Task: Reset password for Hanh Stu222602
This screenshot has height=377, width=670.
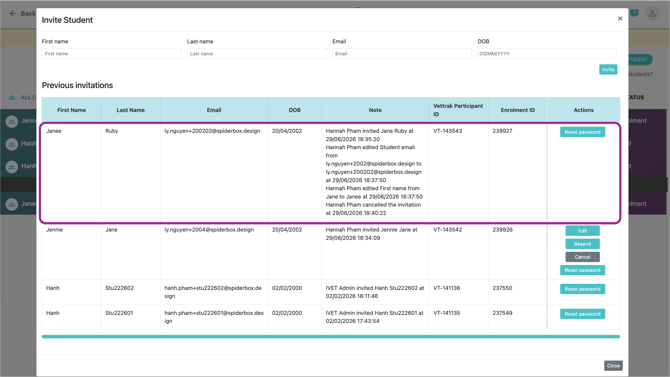Action: 582,289
